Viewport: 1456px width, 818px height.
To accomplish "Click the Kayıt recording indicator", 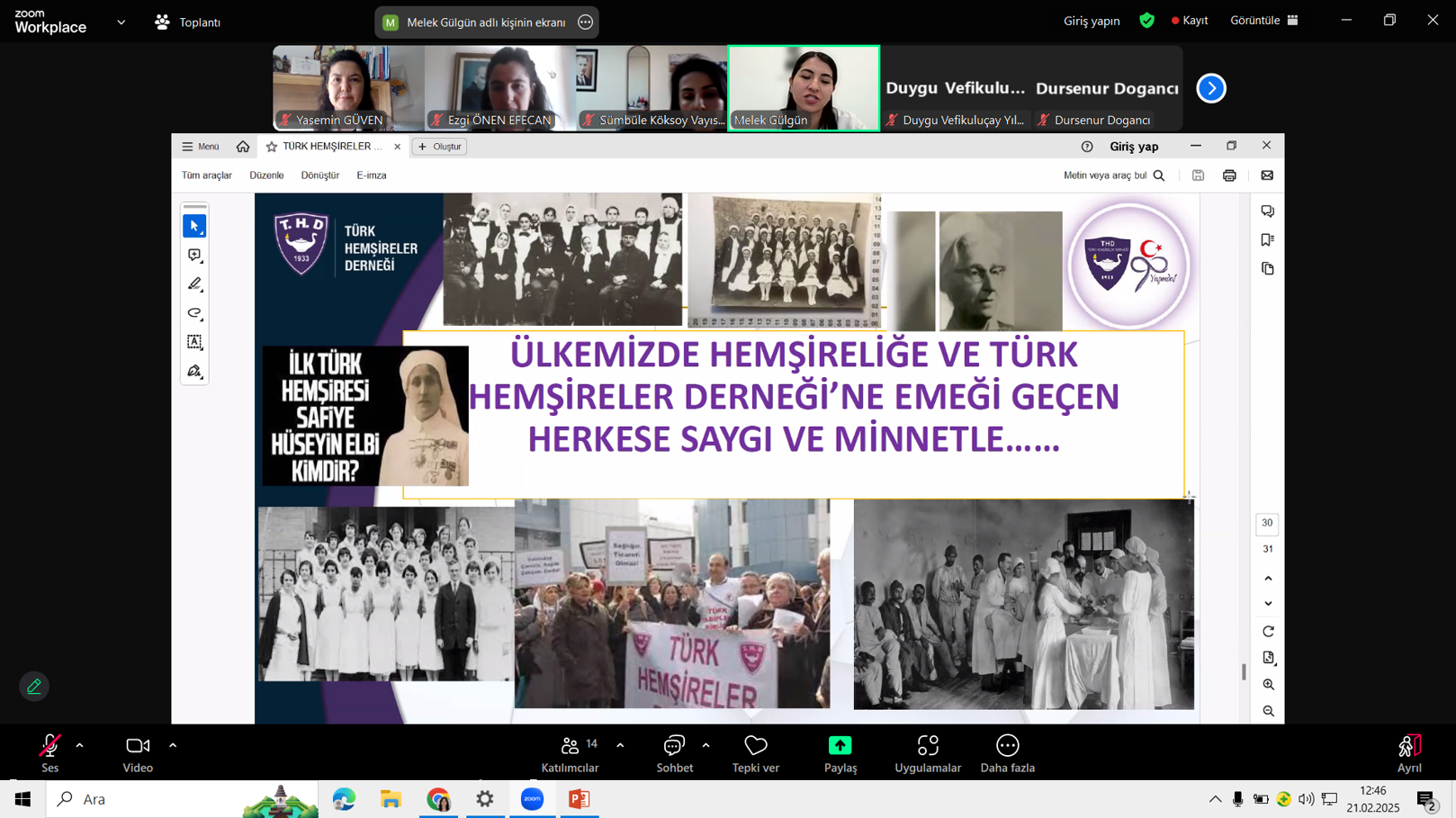I will pyautogui.click(x=1190, y=21).
